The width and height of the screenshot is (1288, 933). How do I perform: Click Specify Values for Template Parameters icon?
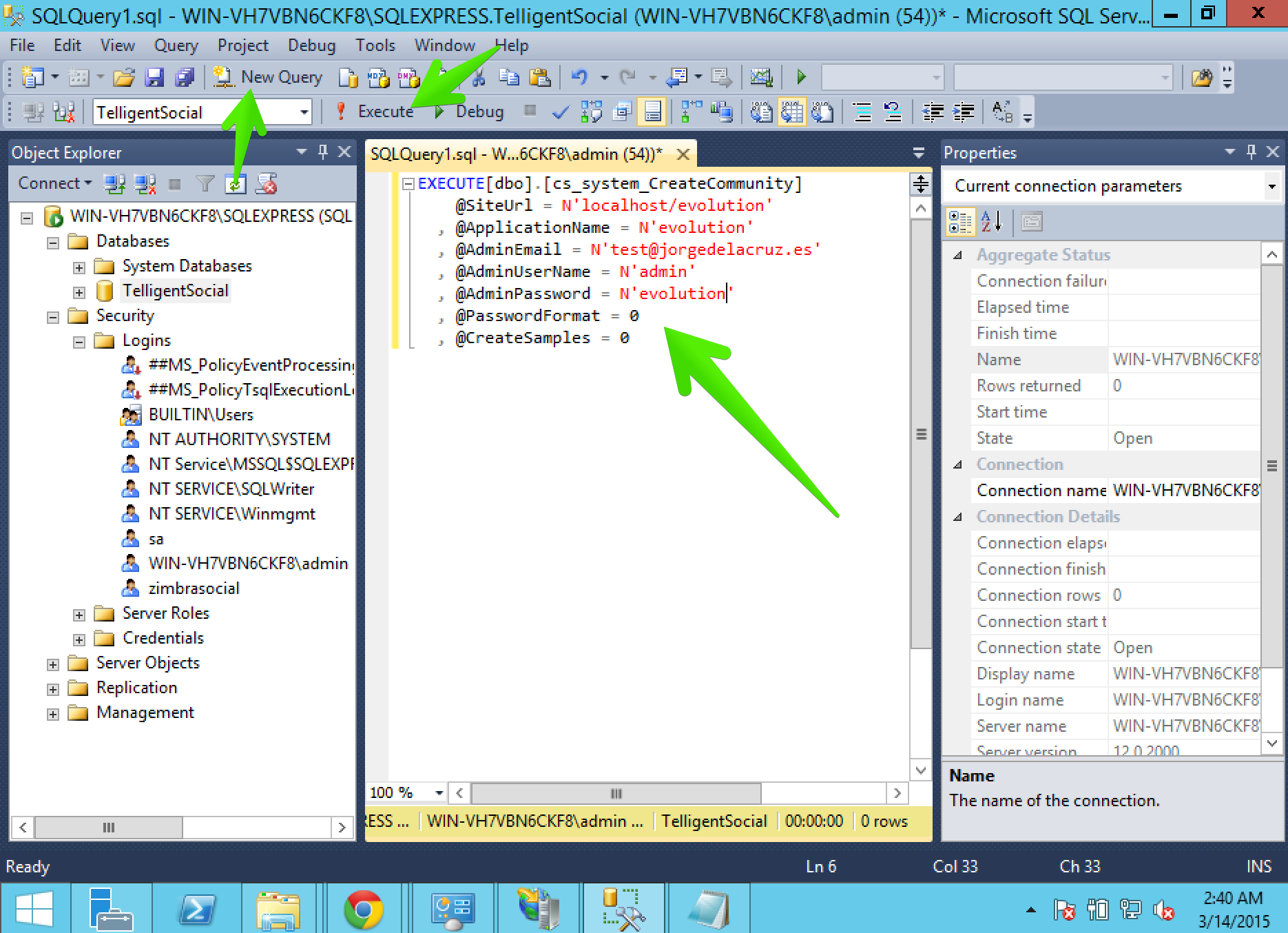1002,112
